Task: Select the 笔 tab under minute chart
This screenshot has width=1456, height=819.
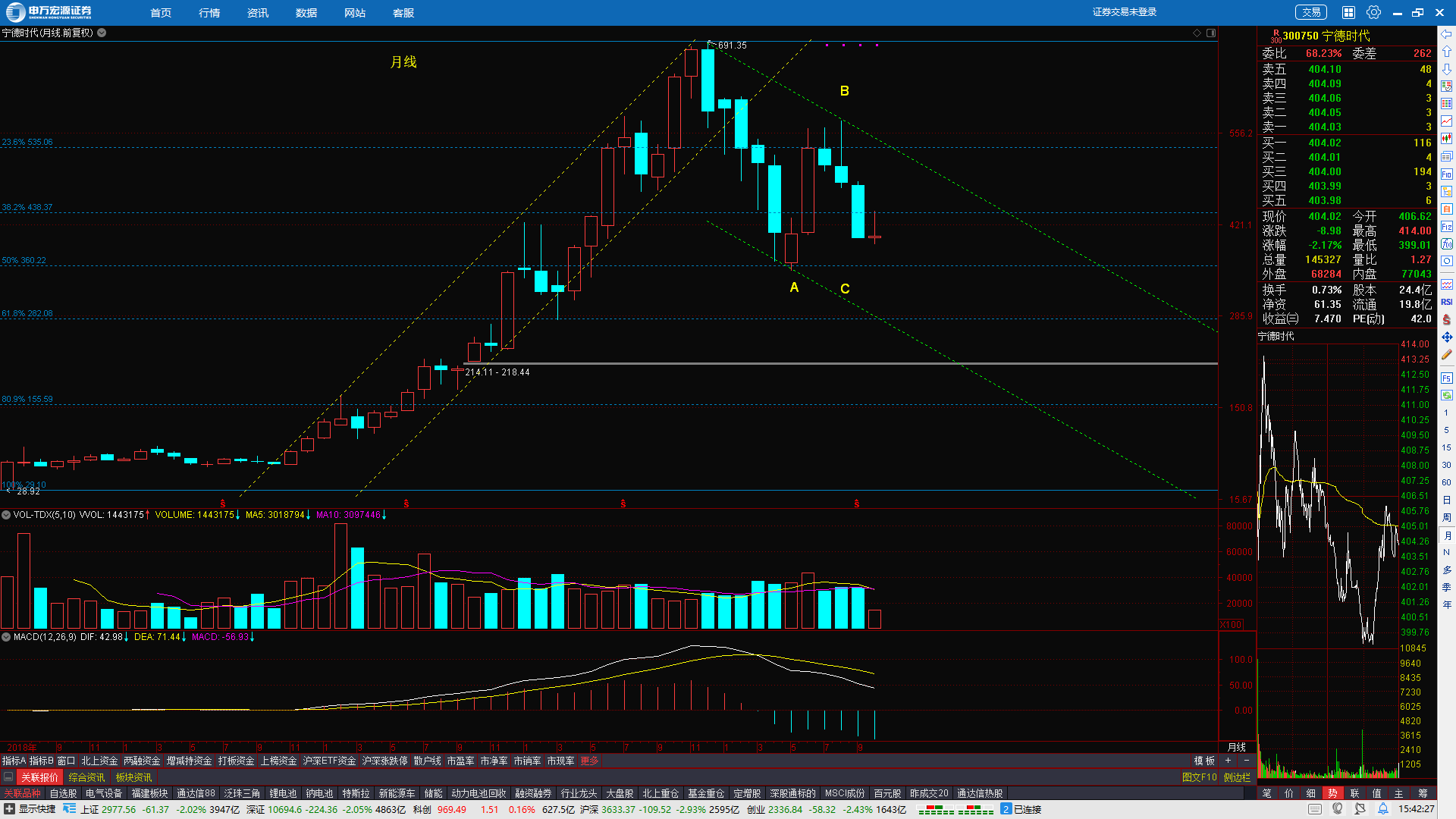Action: tap(1266, 793)
